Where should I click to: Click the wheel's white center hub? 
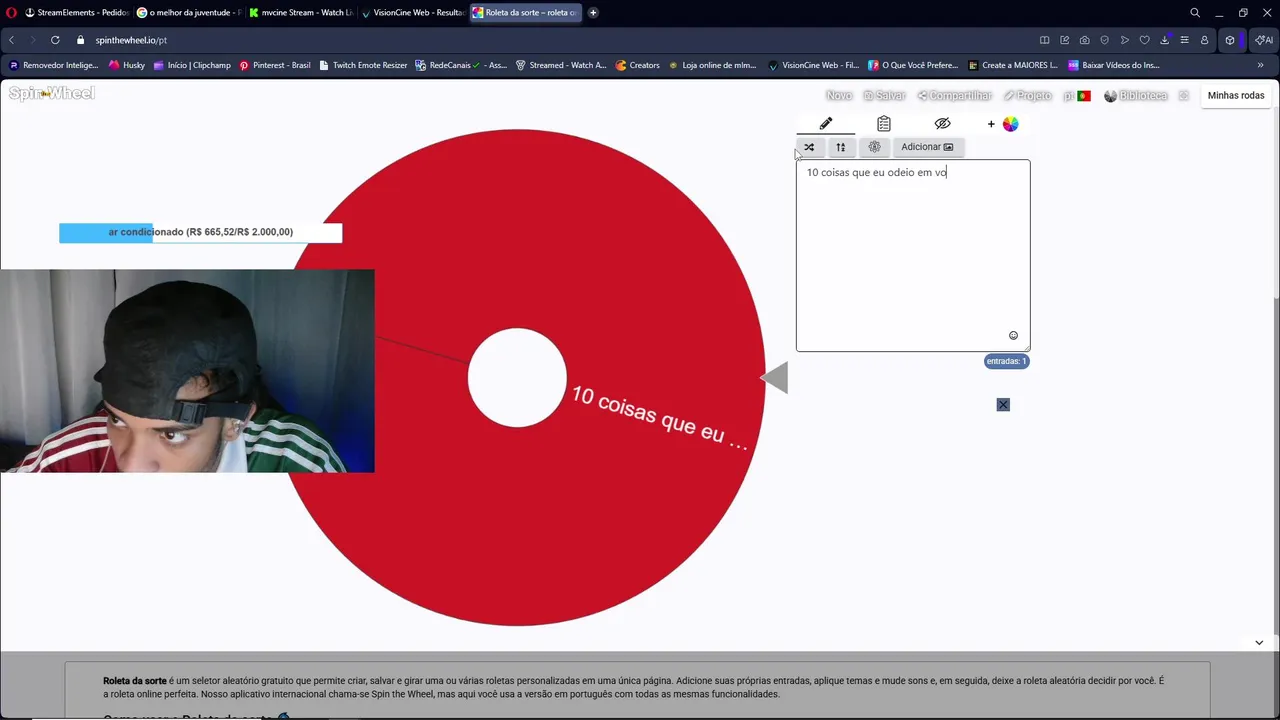tap(517, 378)
